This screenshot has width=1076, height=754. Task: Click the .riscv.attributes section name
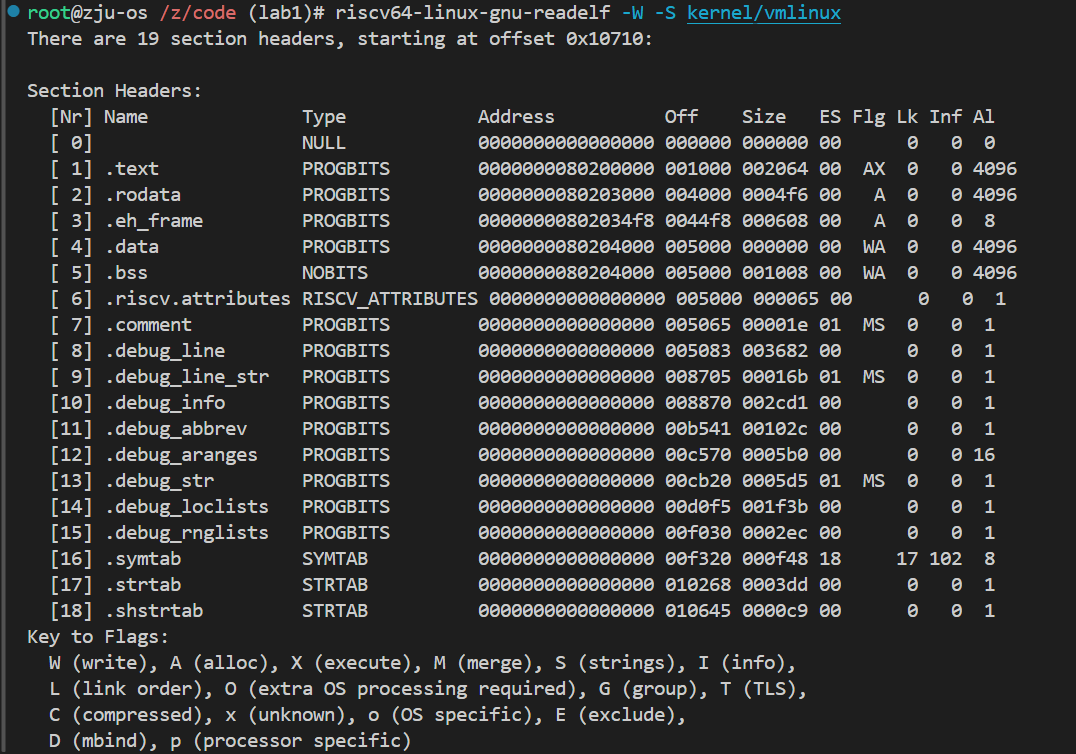[198, 299]
